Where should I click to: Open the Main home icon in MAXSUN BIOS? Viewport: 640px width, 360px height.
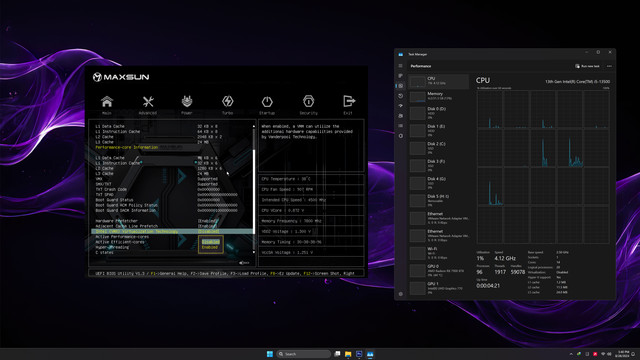click(x=107, y=102)
